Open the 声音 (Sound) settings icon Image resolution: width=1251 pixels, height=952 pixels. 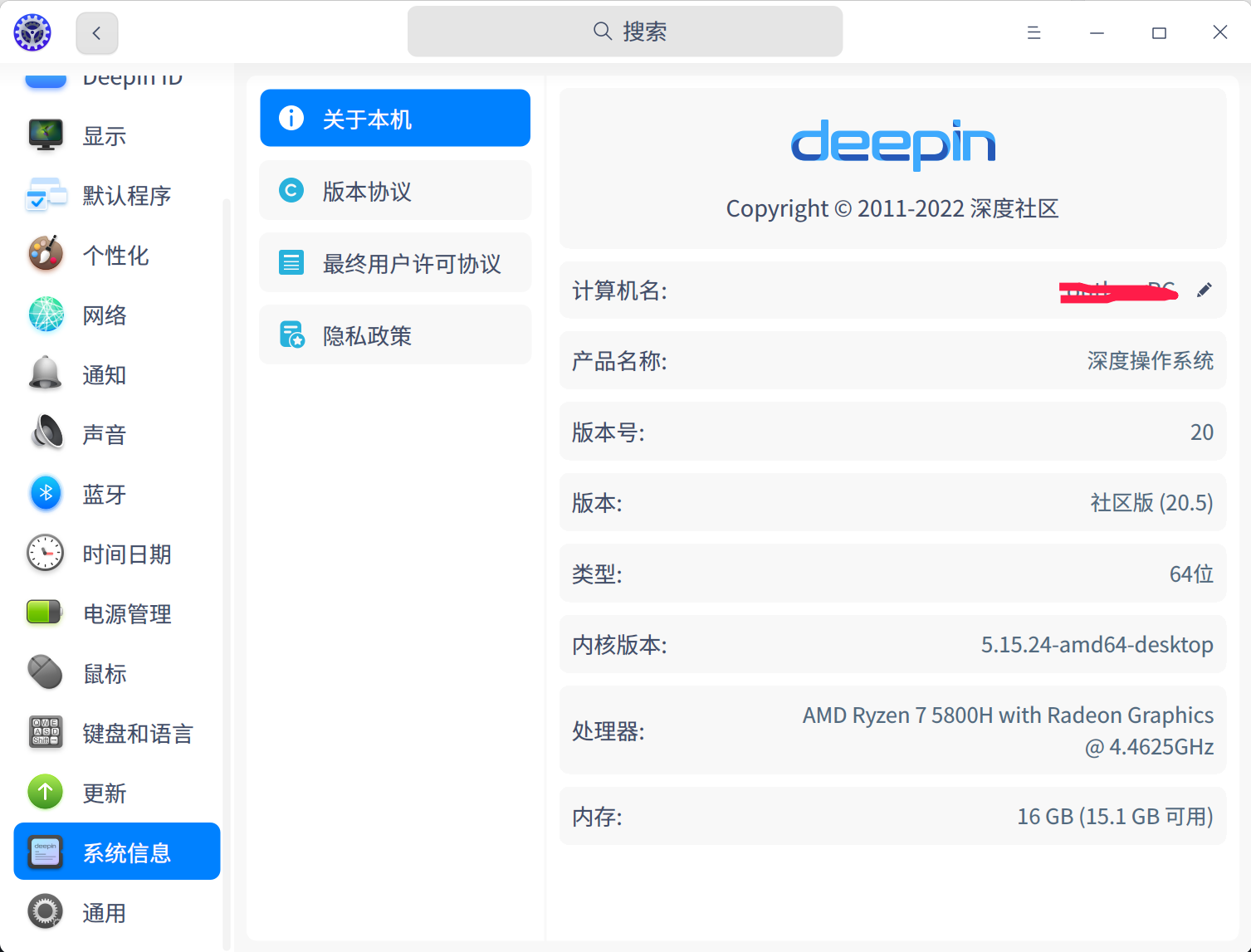45,434
